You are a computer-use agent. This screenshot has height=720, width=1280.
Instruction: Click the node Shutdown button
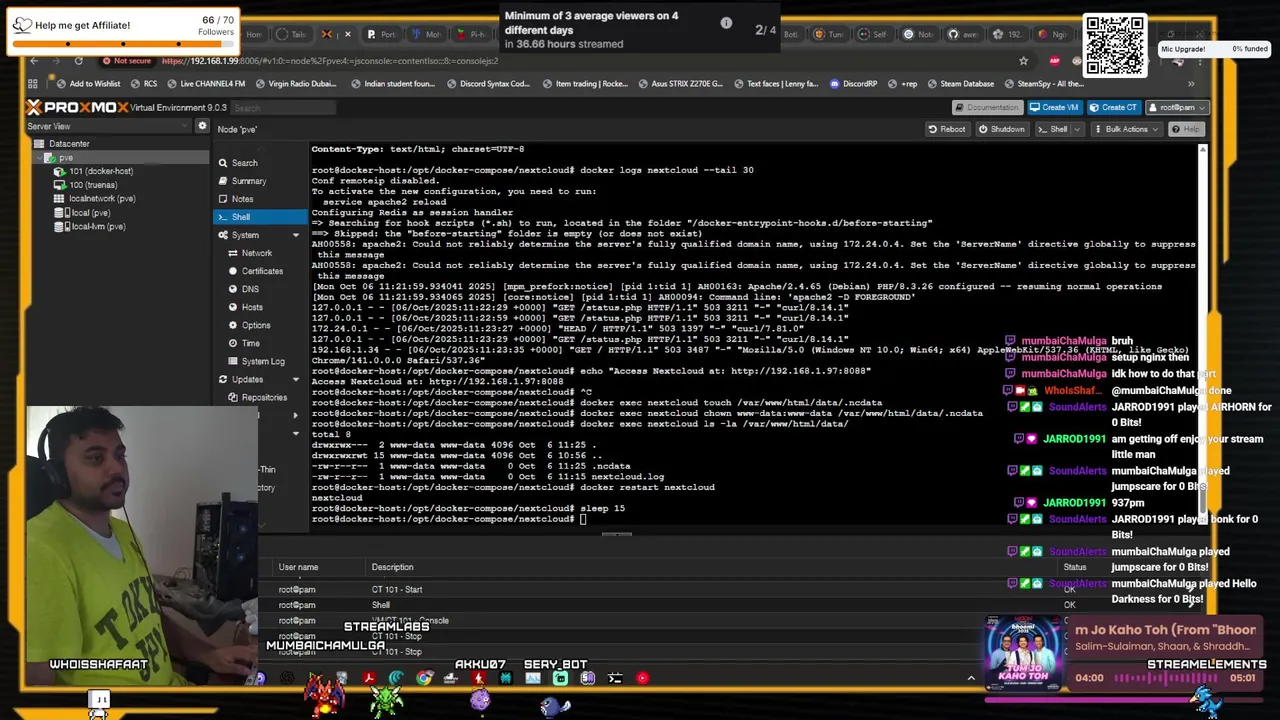(1001, 129)
